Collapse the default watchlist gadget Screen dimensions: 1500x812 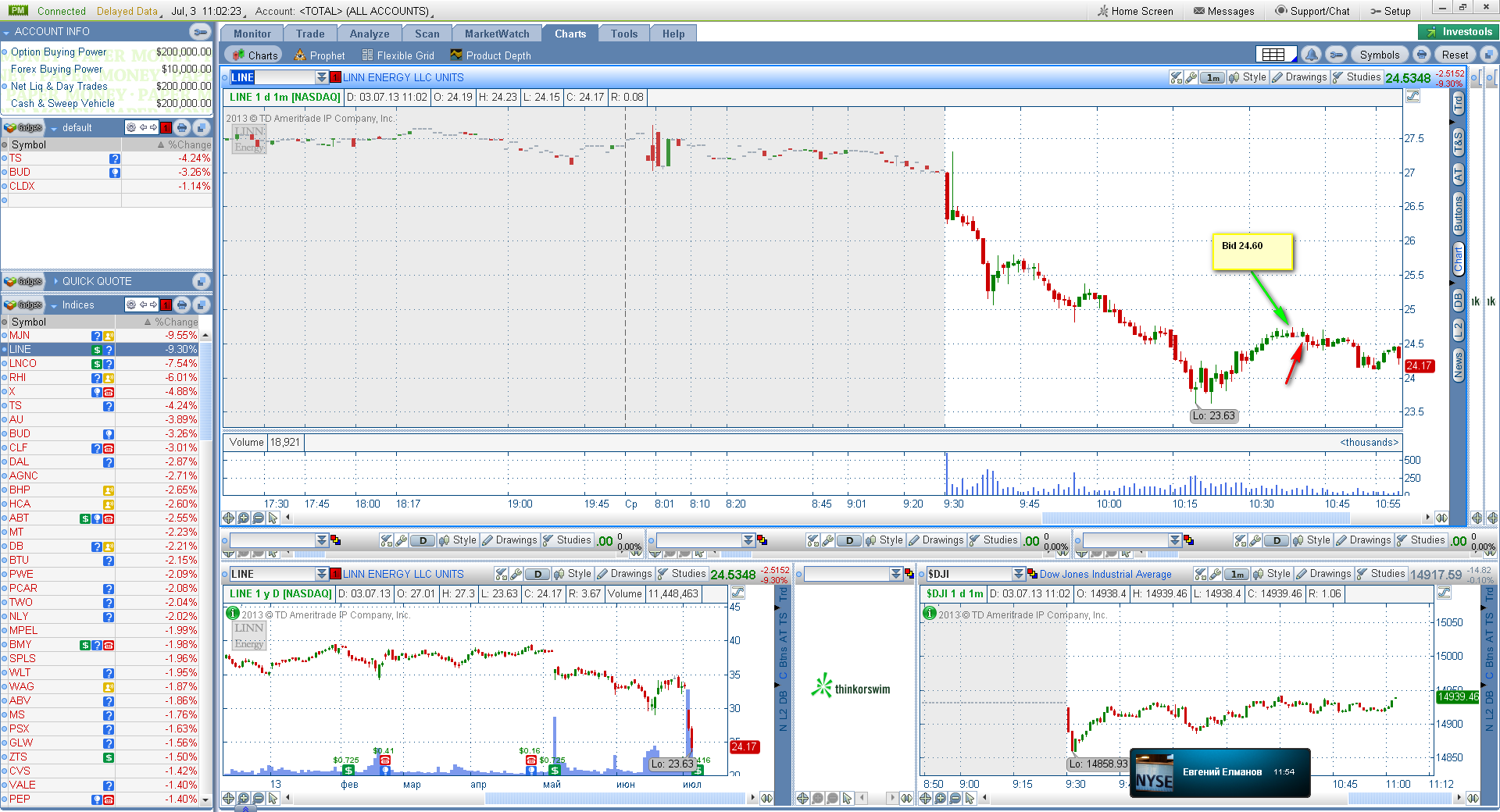pyautogui.click(x=54, y=129)
